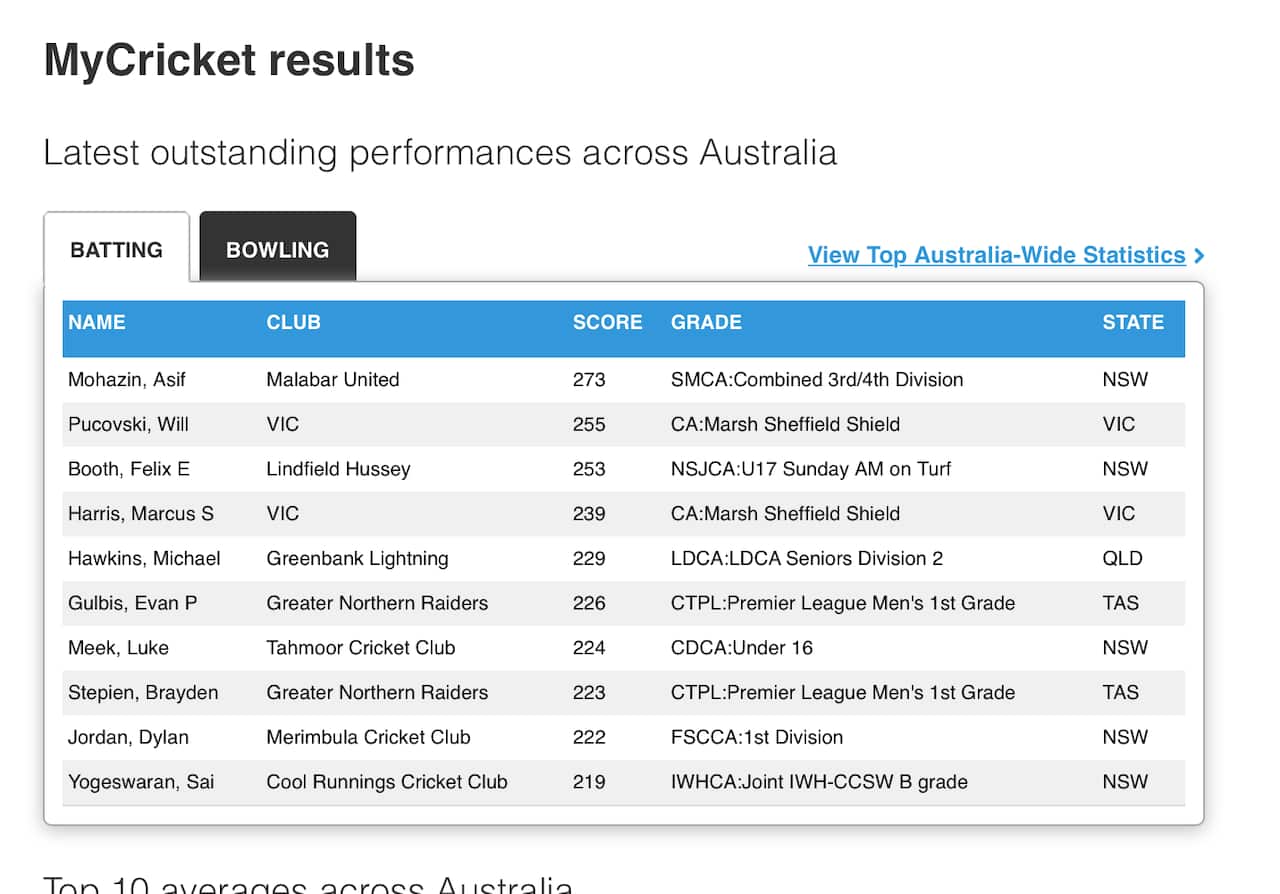This screenshot has width=1280, height=894.
Task: Click the CA:Marsh Sheffield Shield grade for Harris
Action: click(x=784, y=513)
